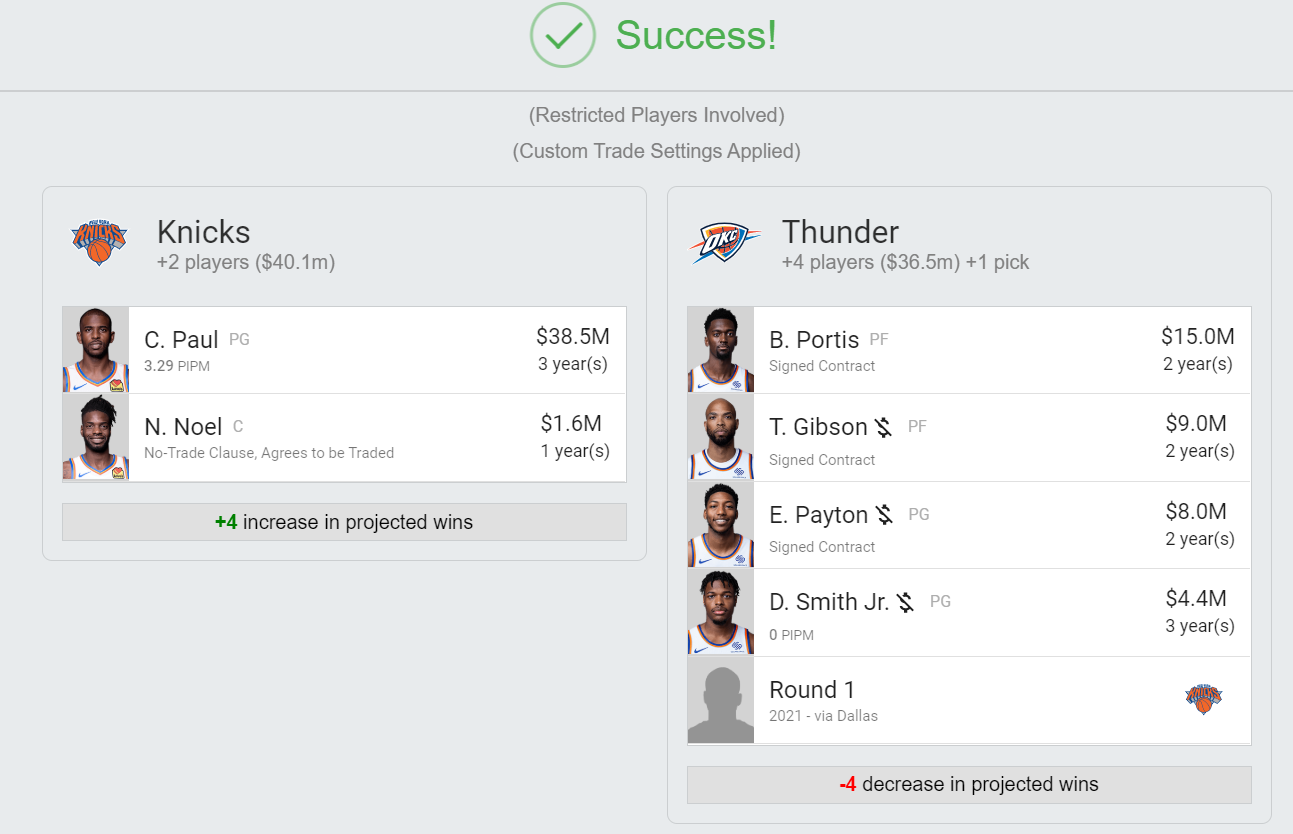Click the crossed-dollar icon next to E. Payton
This screenshot has height=834, width=1293.
click(x=884, y=515)
